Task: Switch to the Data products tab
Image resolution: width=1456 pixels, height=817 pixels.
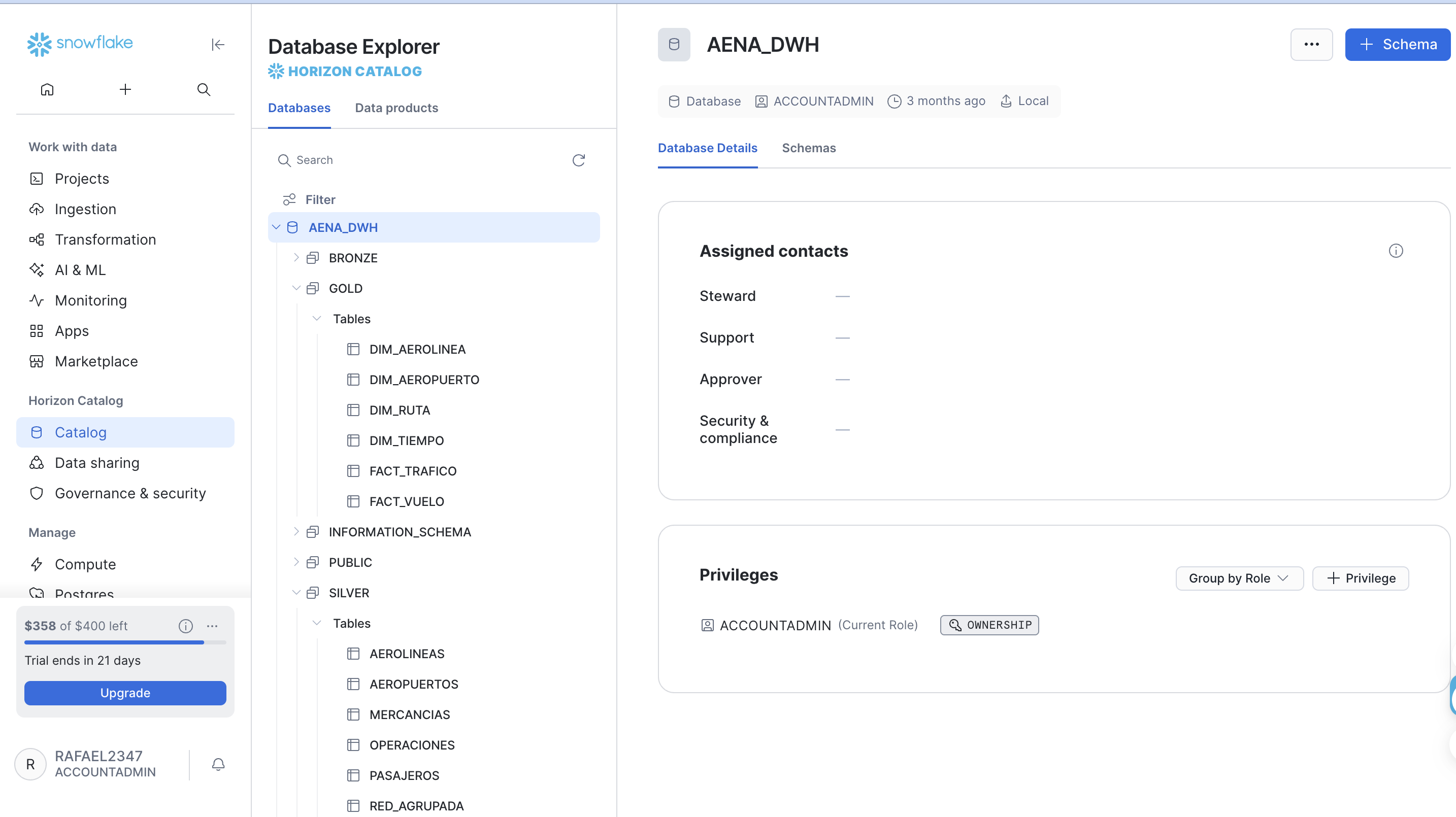Action: pyautogui.click(x=397, y=108)
